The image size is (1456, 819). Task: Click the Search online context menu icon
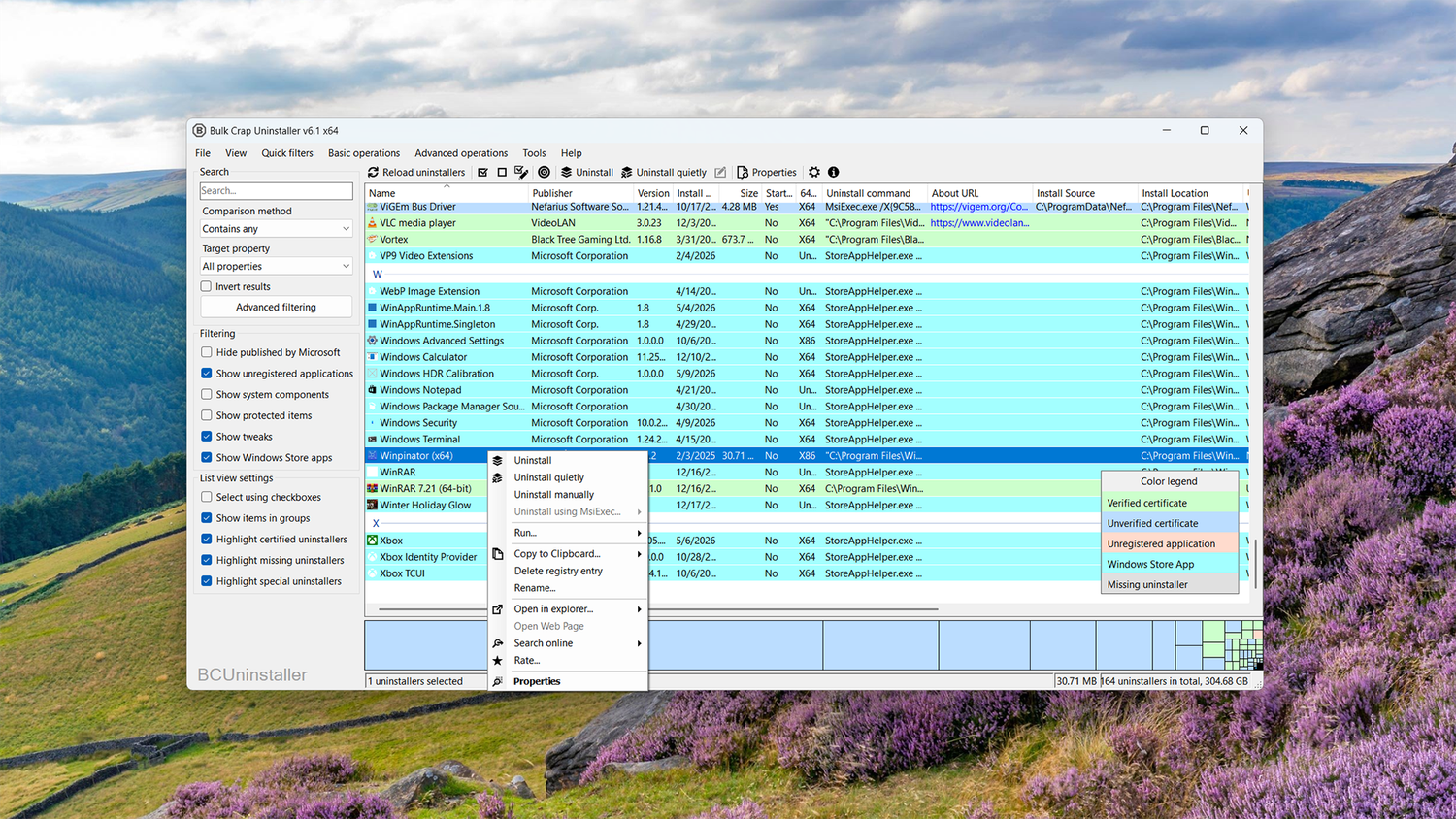point(497,643)
